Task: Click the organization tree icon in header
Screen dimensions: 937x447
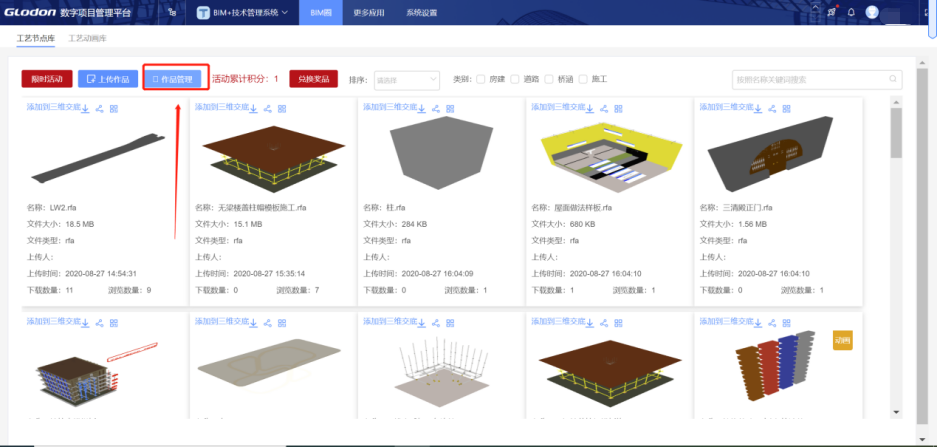Action: point(172,13)
